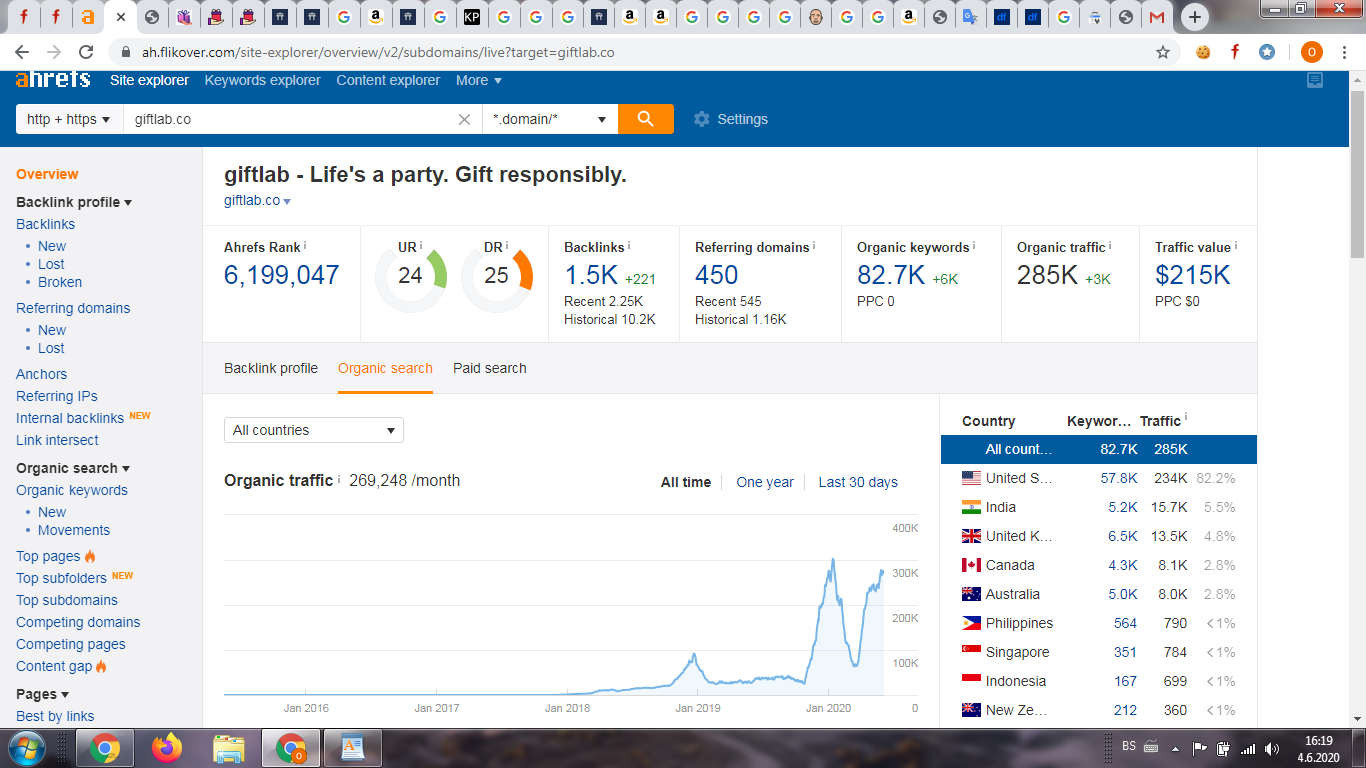Click the United States flag row
1366x768 pixels.
pyautogui.click(x=1098, y=478)
